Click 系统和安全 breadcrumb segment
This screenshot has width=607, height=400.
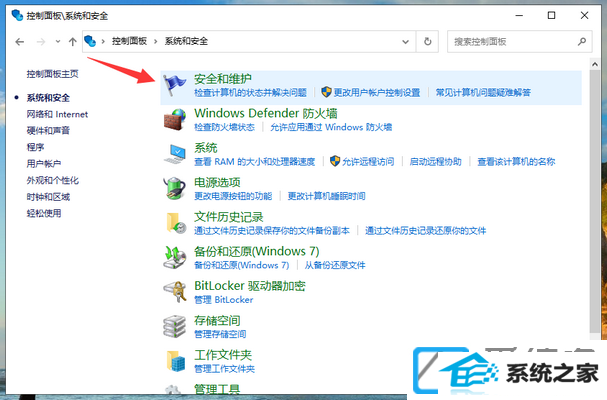(x=186, y=41)
